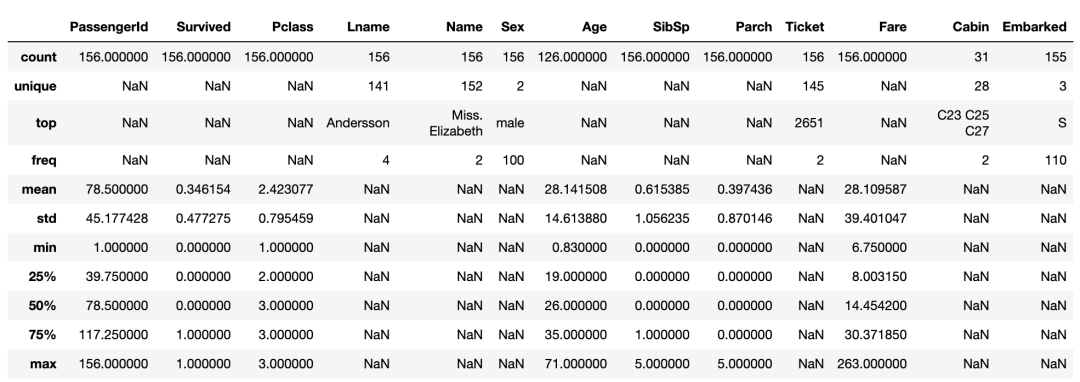The image size is (1080, 382).
Task: Select the Fare max value 263.000000
Action: (872, 363)
